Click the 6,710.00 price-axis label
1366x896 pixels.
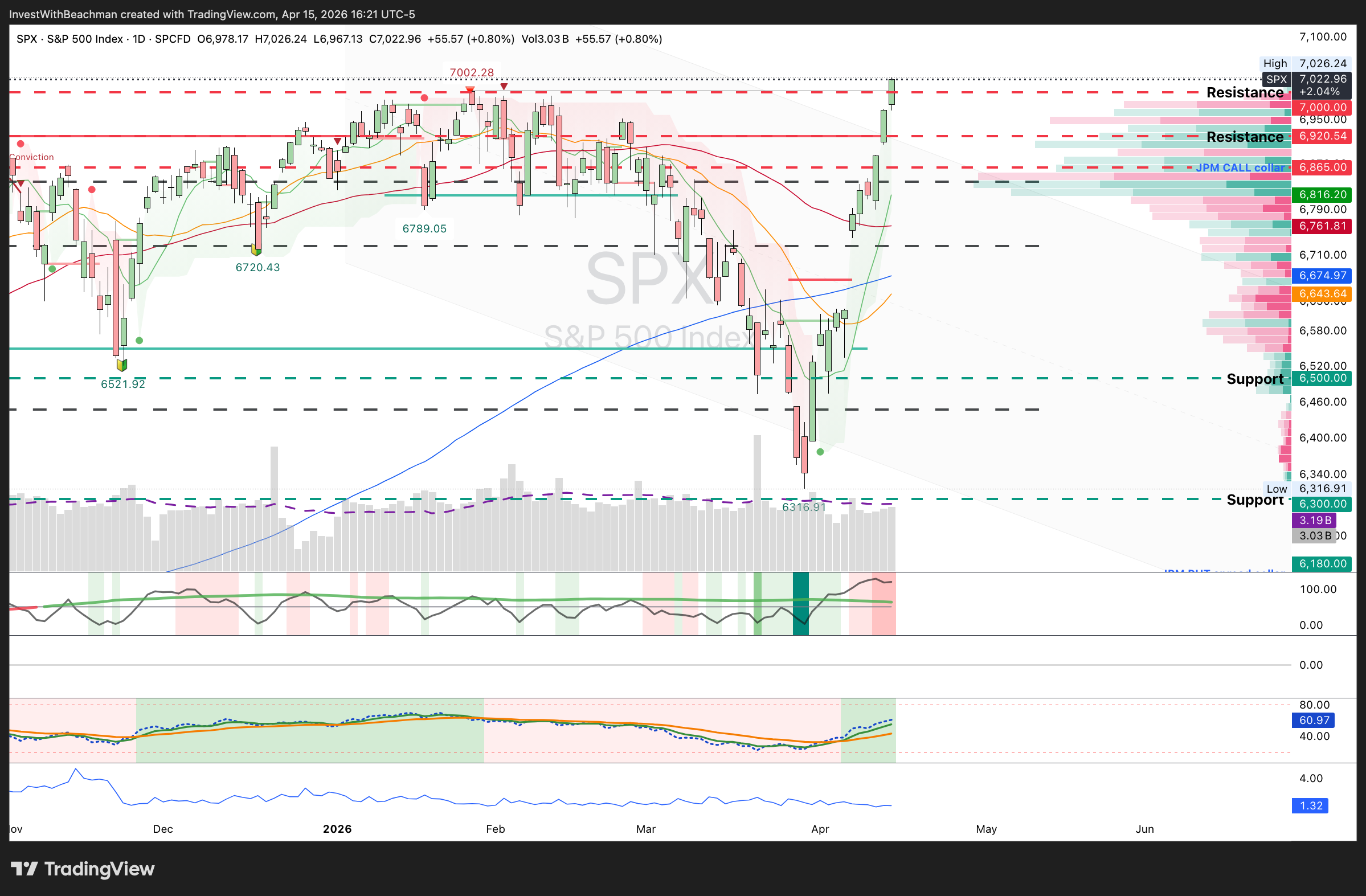coord(1323,254)
